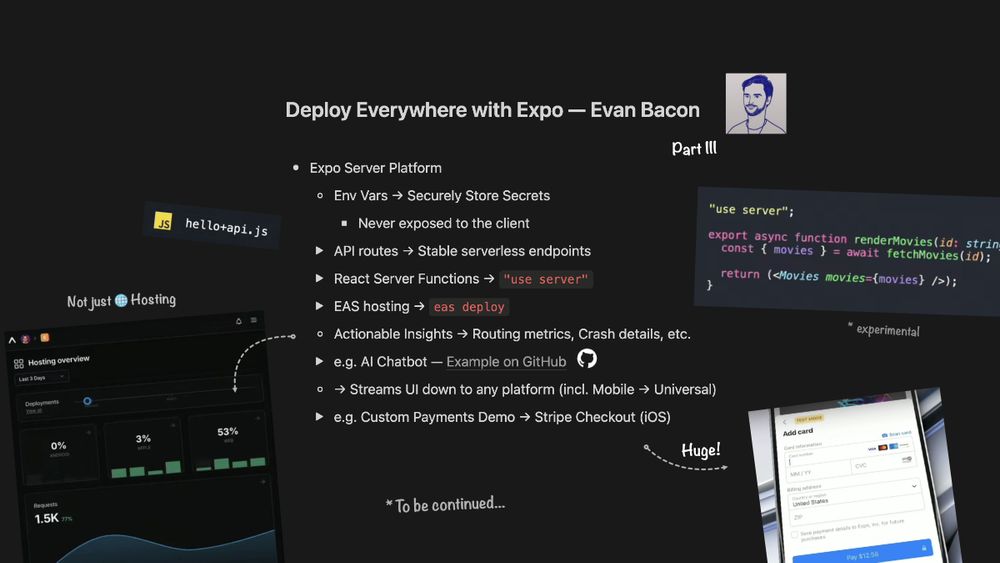Click the 'Actionable Insights' bullet text
This screenshot has height=563, width=1000.
coord(511,333)
